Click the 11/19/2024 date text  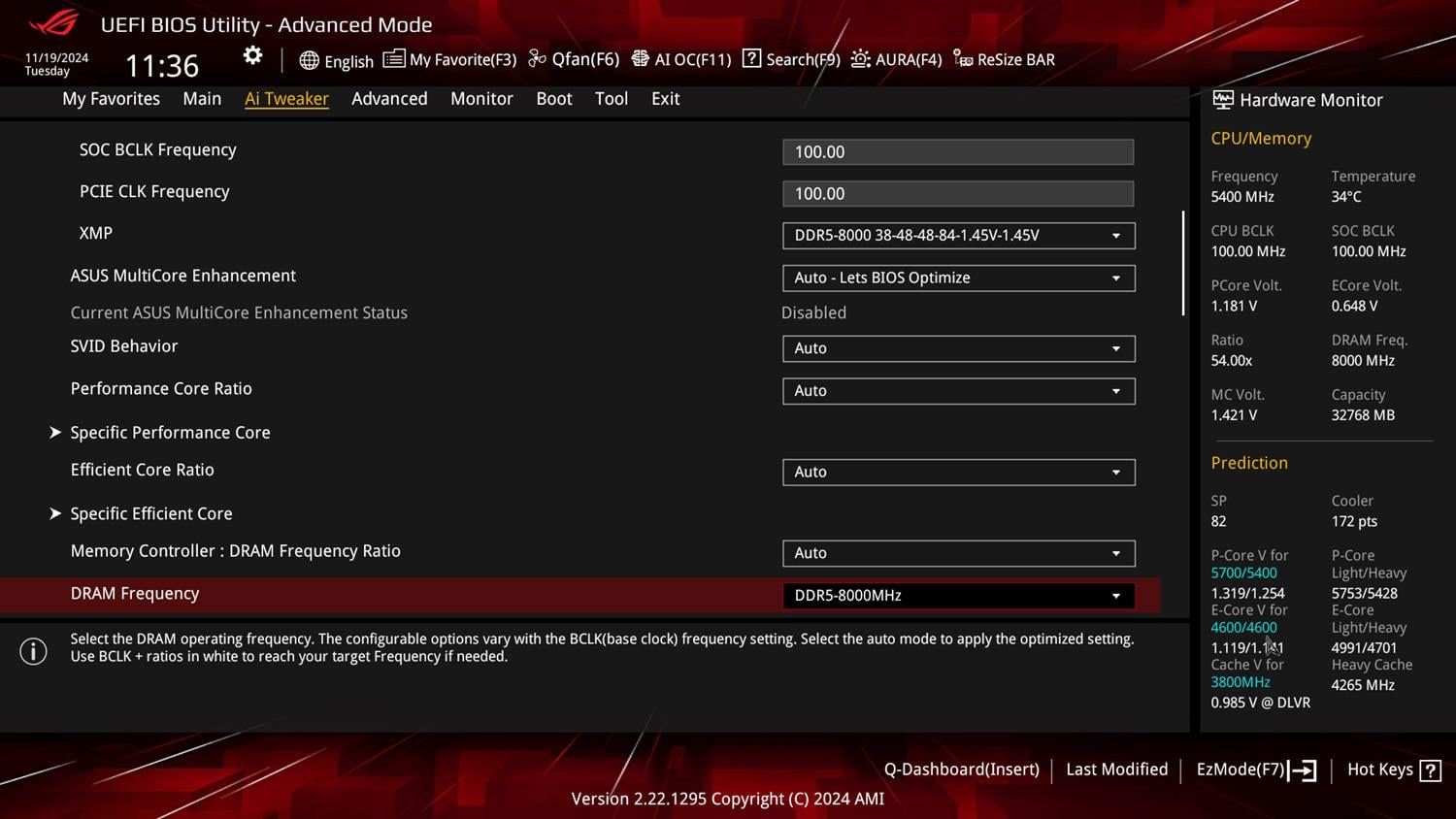click(x=56, y=58)
